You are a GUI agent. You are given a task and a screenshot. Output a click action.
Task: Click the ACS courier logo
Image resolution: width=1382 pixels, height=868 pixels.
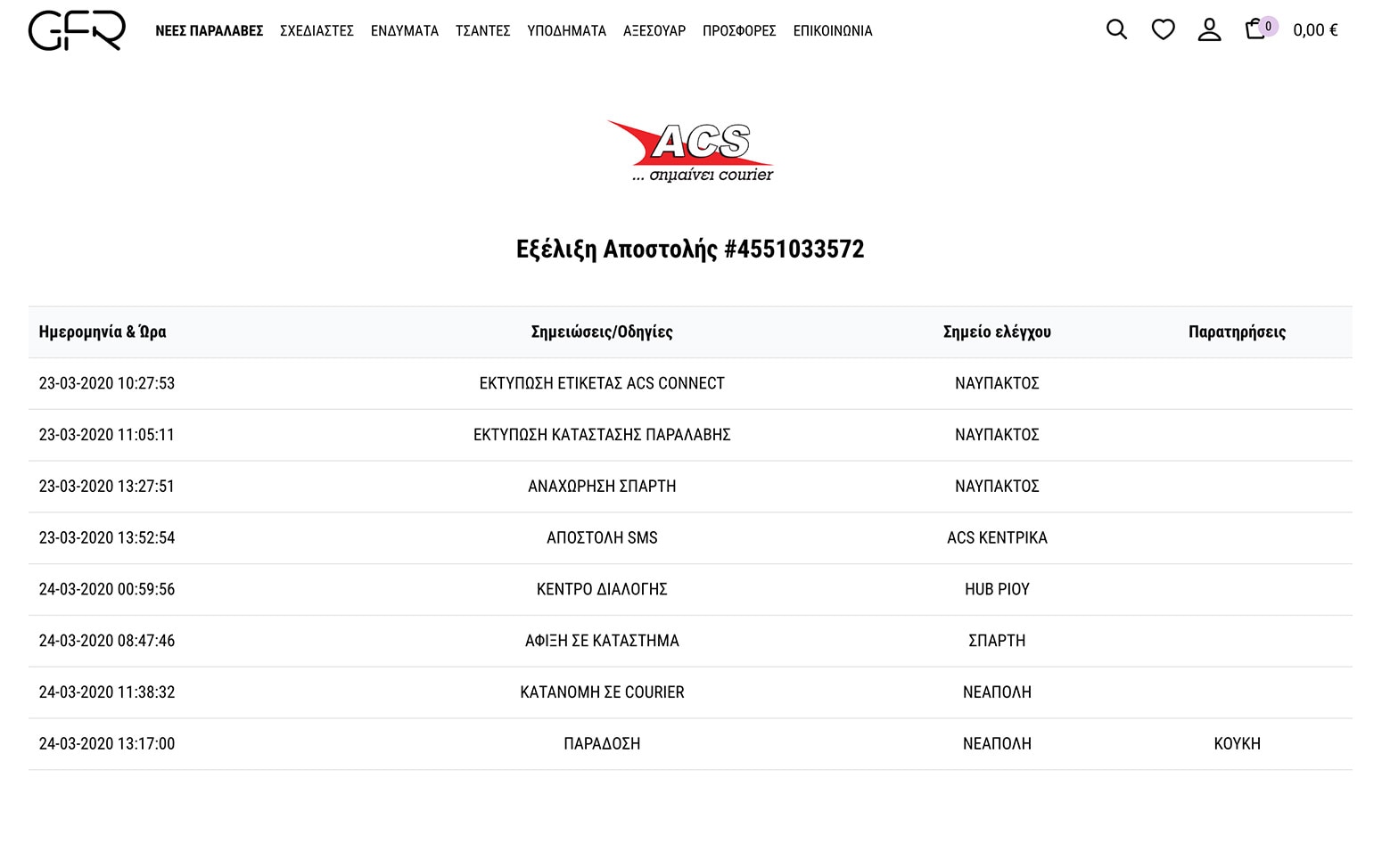[690, 151]
